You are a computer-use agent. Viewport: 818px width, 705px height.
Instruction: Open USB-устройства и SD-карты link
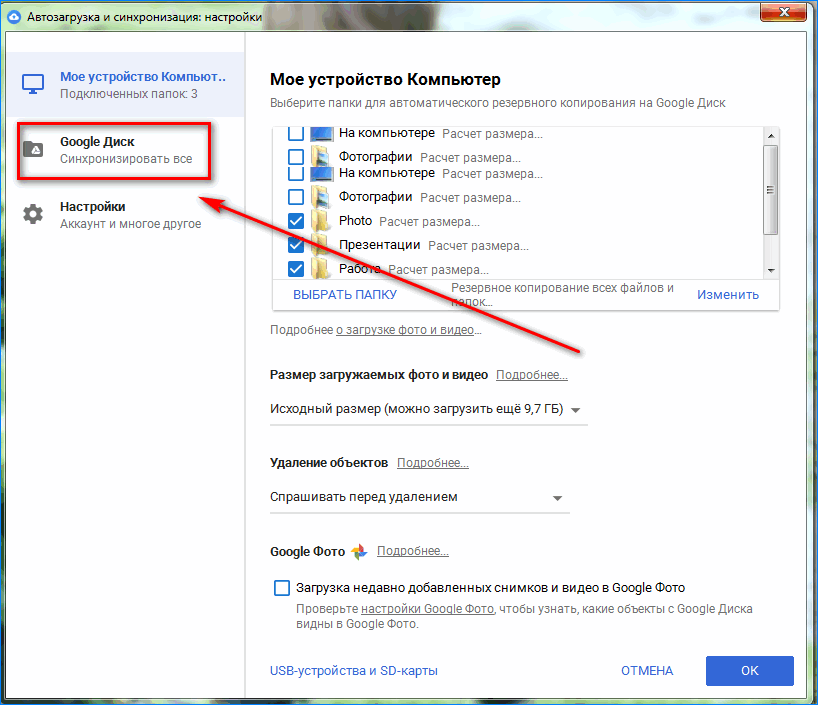pos(354,671)
